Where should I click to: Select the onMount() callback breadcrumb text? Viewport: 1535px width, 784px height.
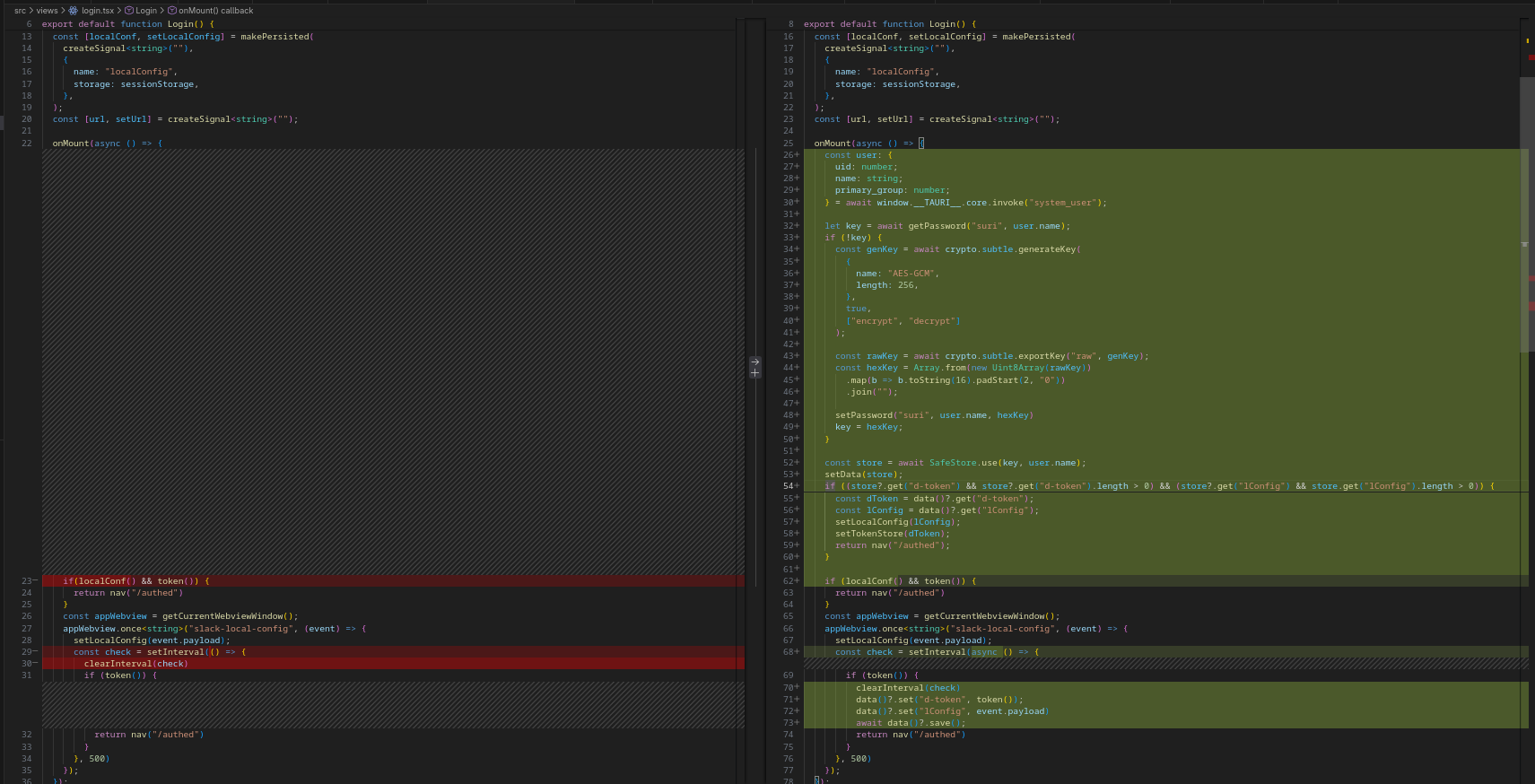pyautogui.click(x=216, y=11)
